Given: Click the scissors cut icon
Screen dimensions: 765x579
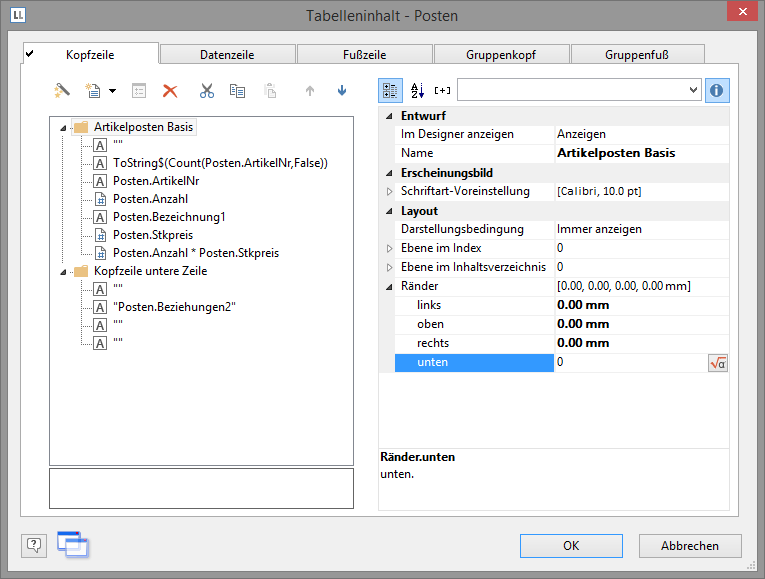Looking at the screenshot, I should pyautogui.click(x=207, y=91).
